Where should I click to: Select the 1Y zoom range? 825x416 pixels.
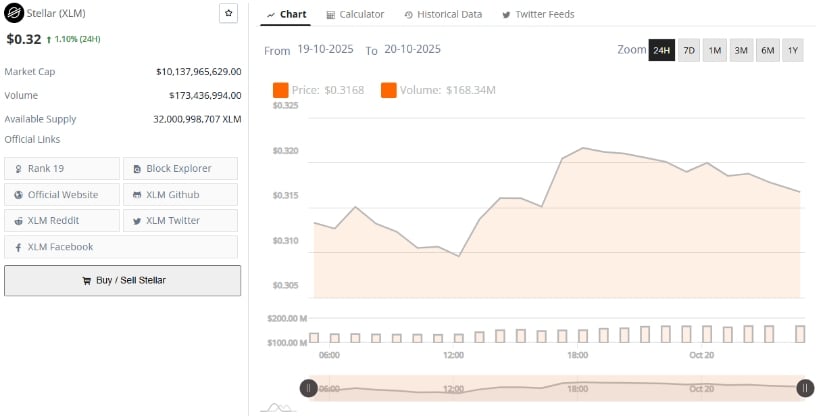(792, 50)
